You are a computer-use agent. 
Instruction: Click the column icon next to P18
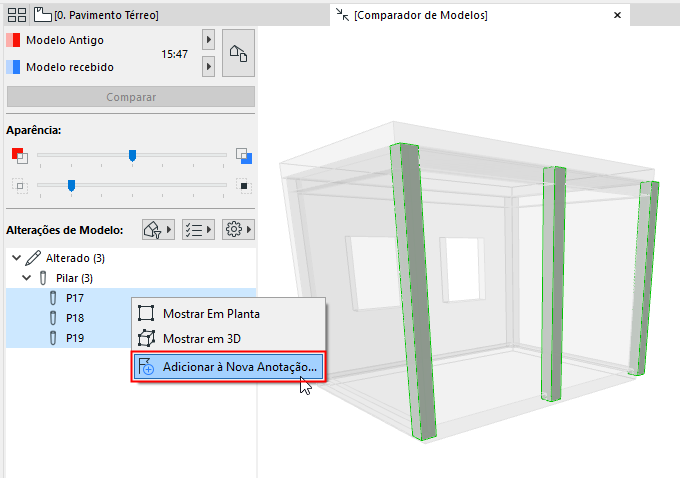pos(53,318)
